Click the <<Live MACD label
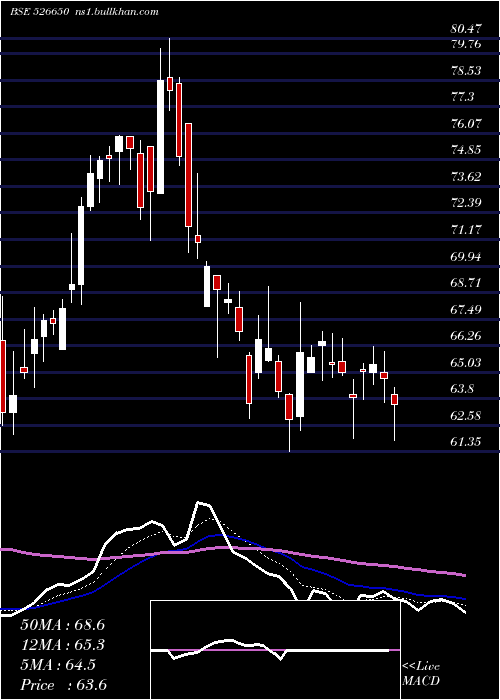Screen dimensions: 500x700 pyautogui.click(x=421, y=673)
